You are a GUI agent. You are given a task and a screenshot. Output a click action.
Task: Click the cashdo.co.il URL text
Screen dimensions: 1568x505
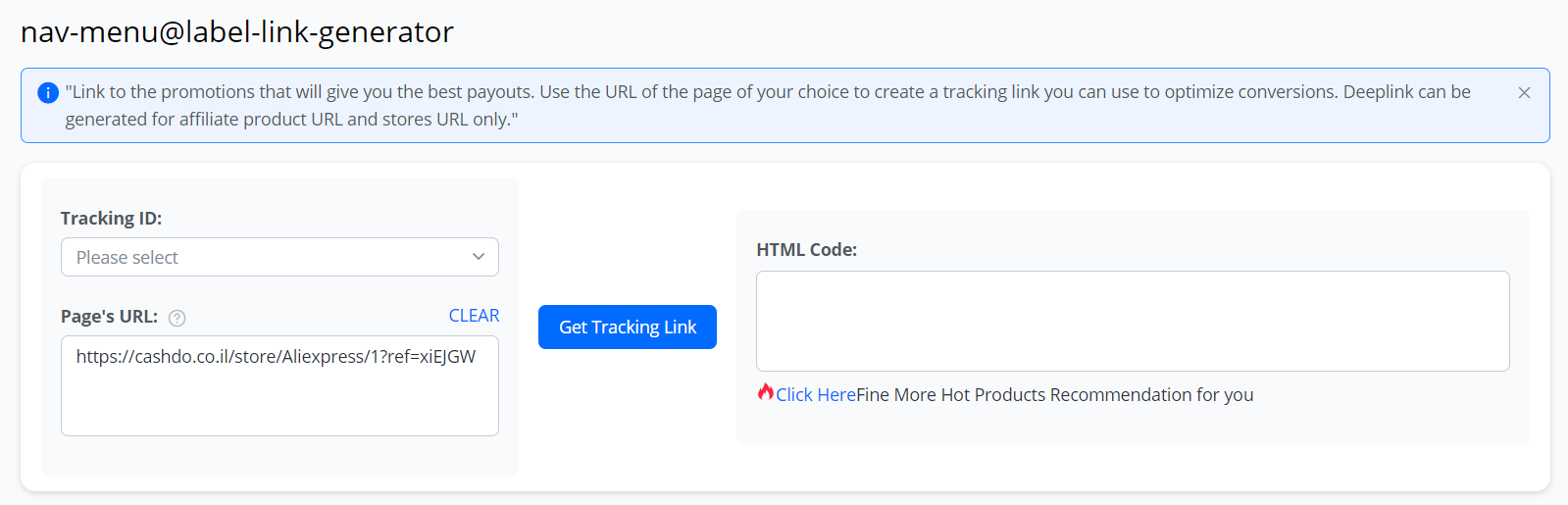point(276,357)
